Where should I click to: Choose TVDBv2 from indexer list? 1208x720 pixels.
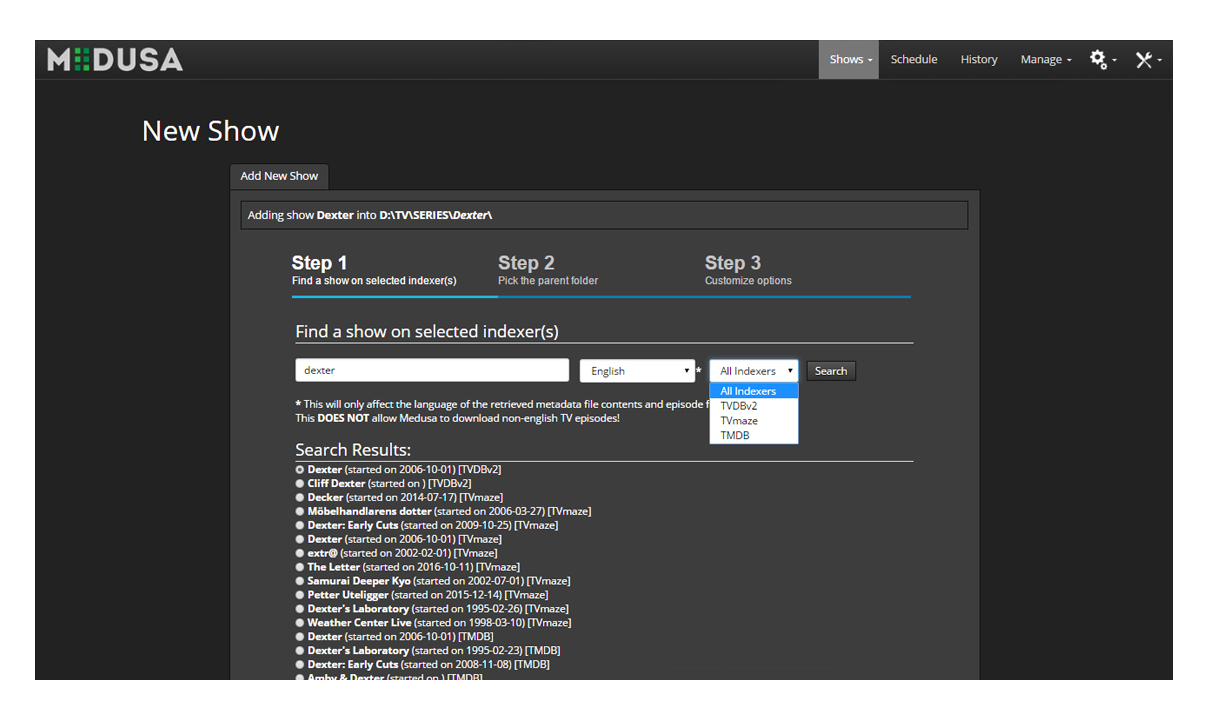[x=739, y=406]
